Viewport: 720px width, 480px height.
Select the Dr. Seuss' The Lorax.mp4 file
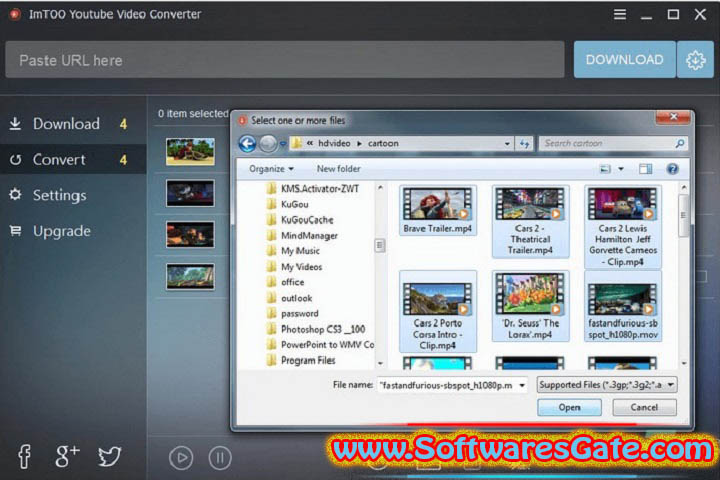pyautogui.click(x=530, y=307)
